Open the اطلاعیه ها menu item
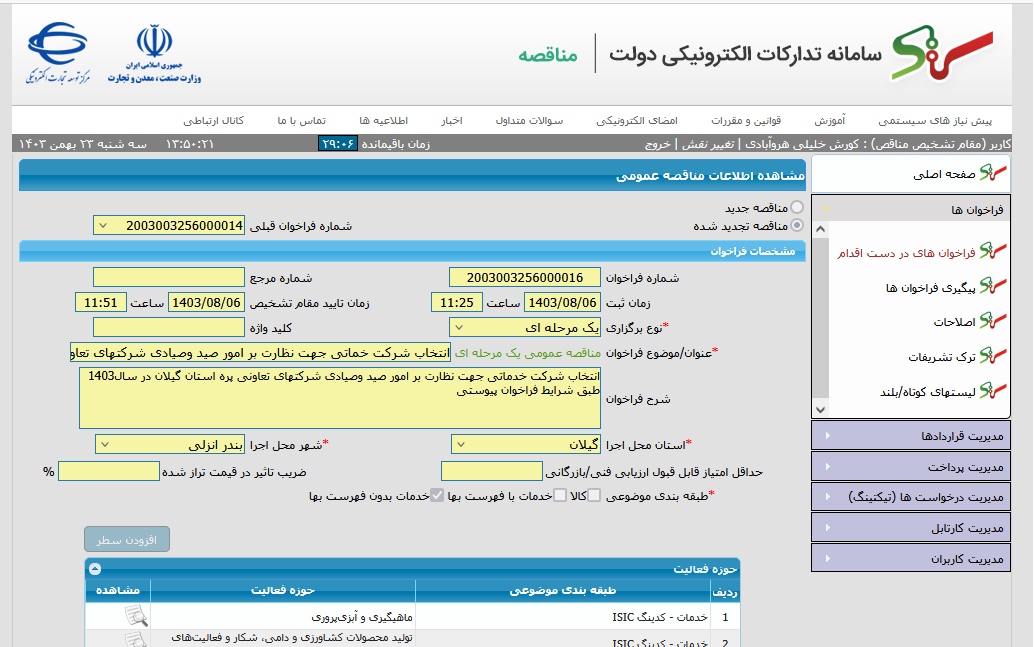The height and width of the screenshot is (647, 1034). click(384, 121)
